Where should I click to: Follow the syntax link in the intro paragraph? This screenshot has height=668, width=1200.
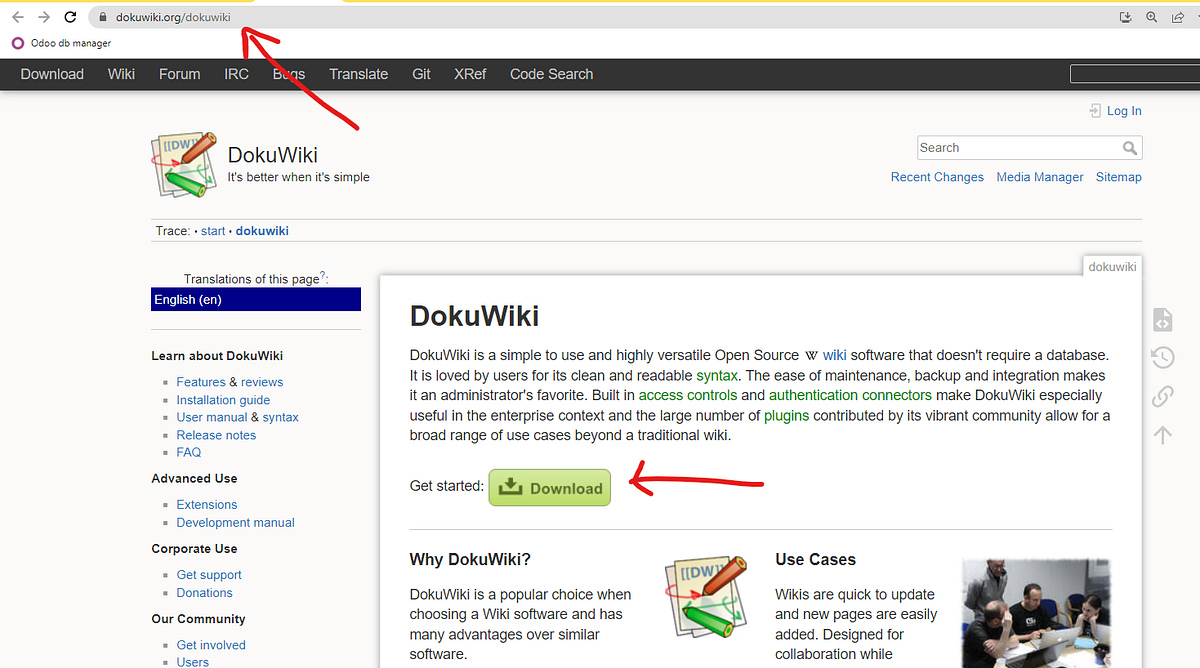coord(717,375)
